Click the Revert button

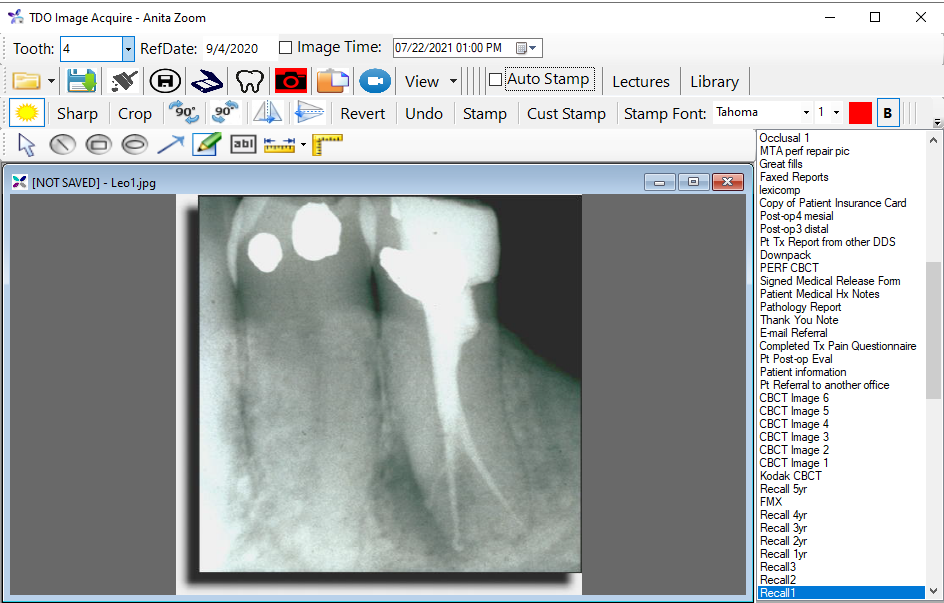click(362, 113)
